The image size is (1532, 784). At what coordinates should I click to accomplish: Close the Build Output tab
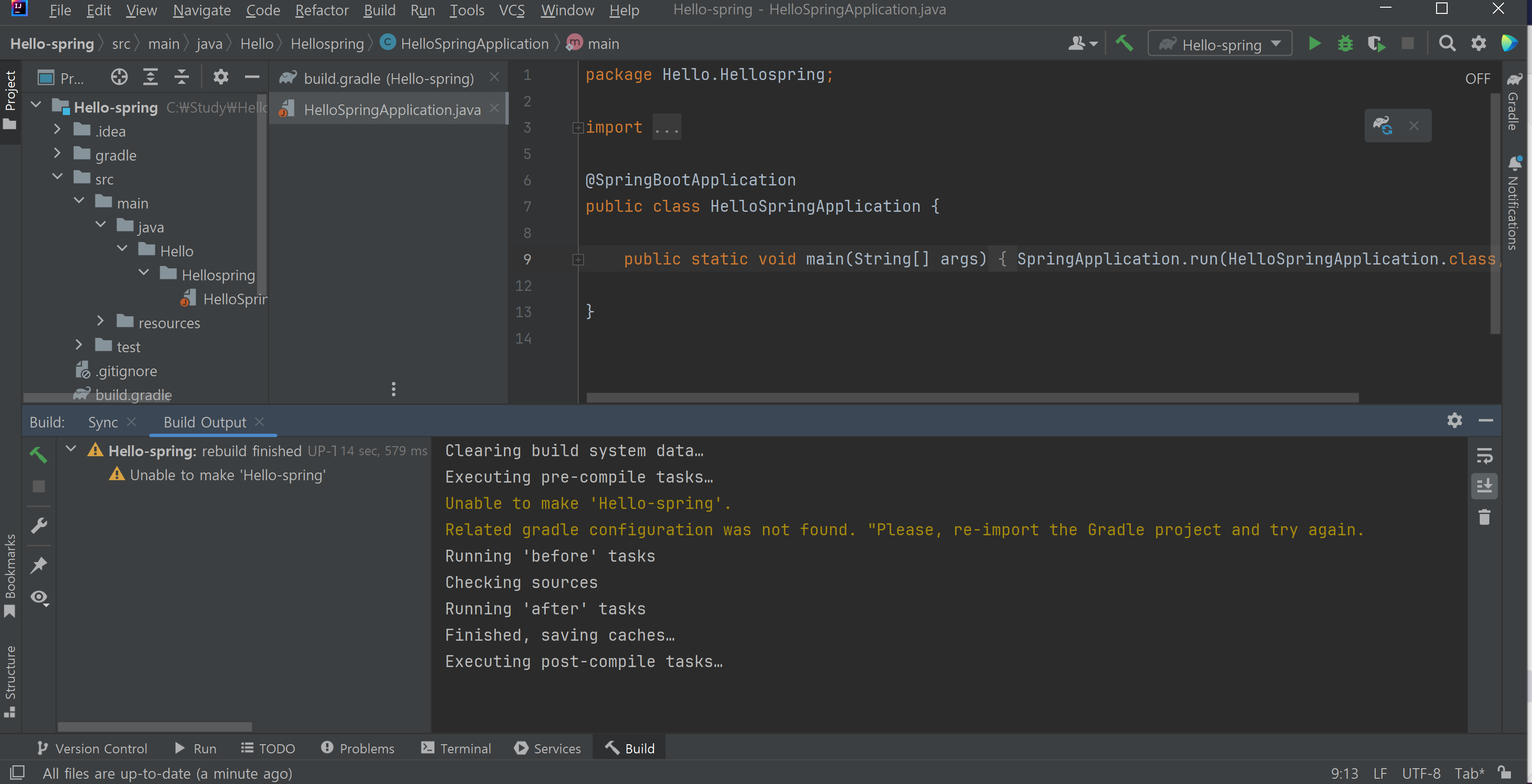(259, 421)
